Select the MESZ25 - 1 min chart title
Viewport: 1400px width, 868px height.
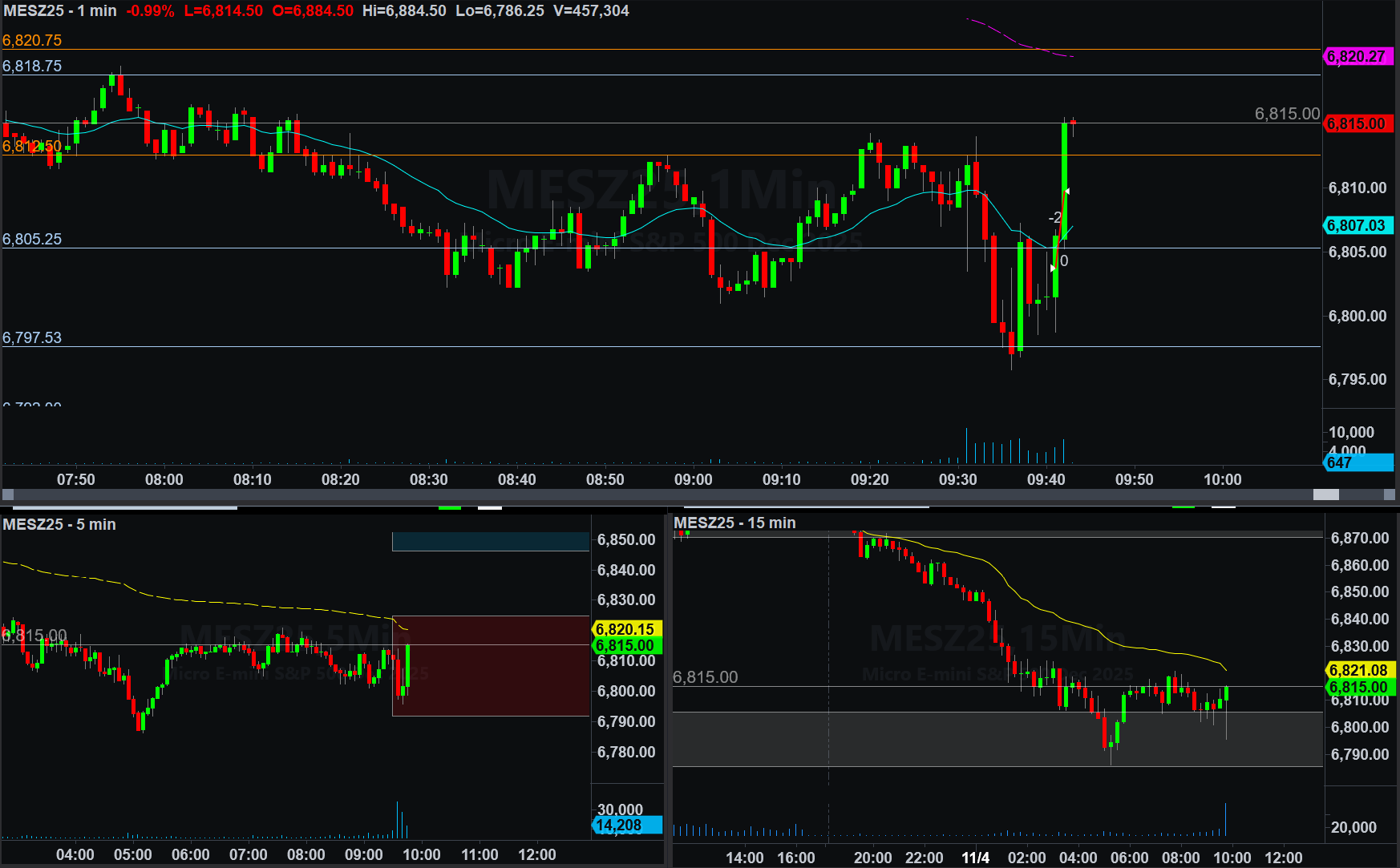tap(60, 11)
